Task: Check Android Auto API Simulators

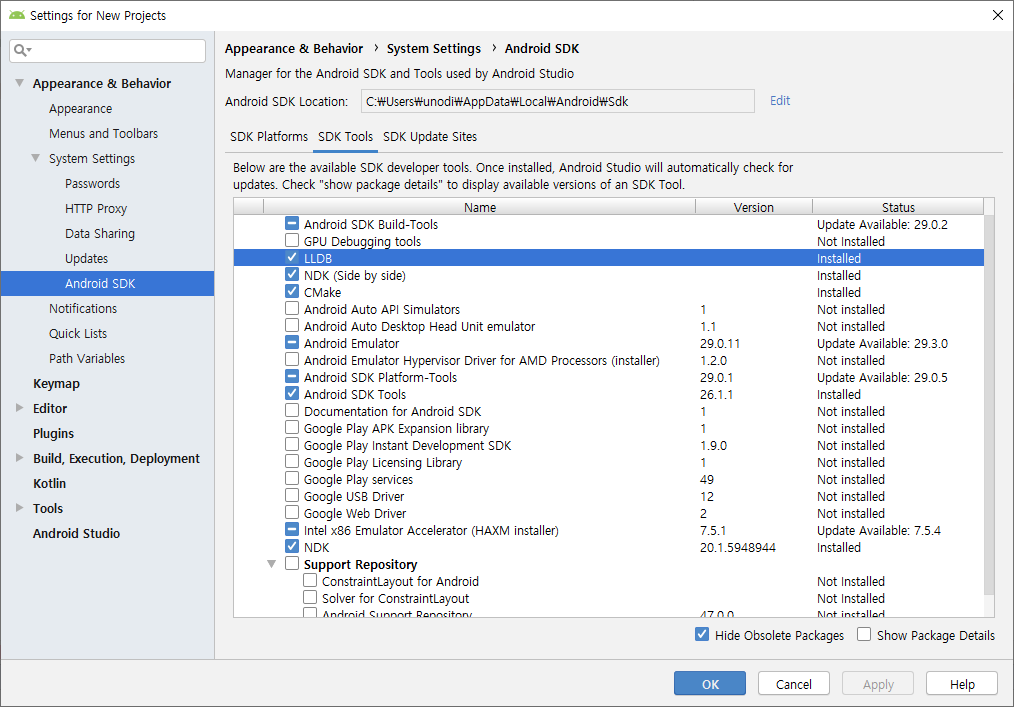Action: click(x=292, y=309)
